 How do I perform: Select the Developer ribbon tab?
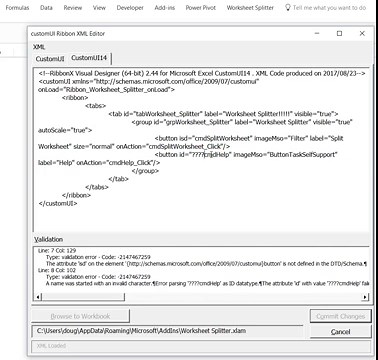pyautogui.click(x=130, y=7)
